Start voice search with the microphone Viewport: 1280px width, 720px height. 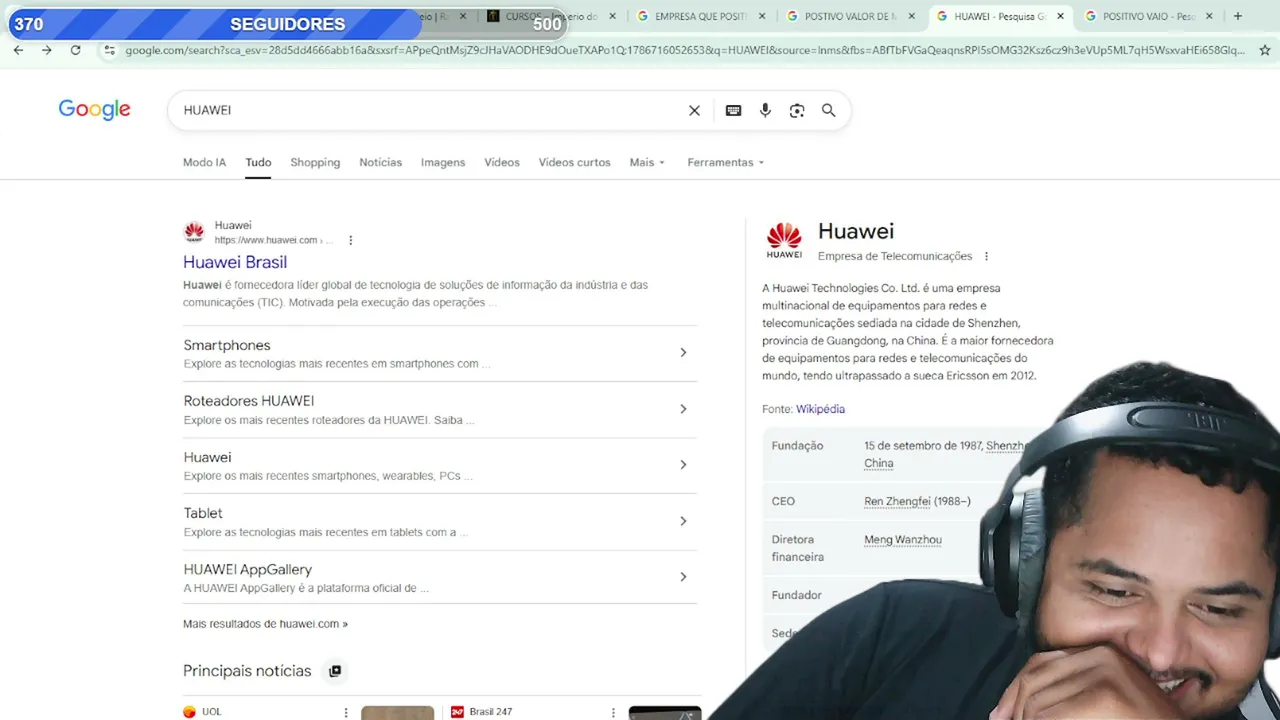tap(765, 110)
